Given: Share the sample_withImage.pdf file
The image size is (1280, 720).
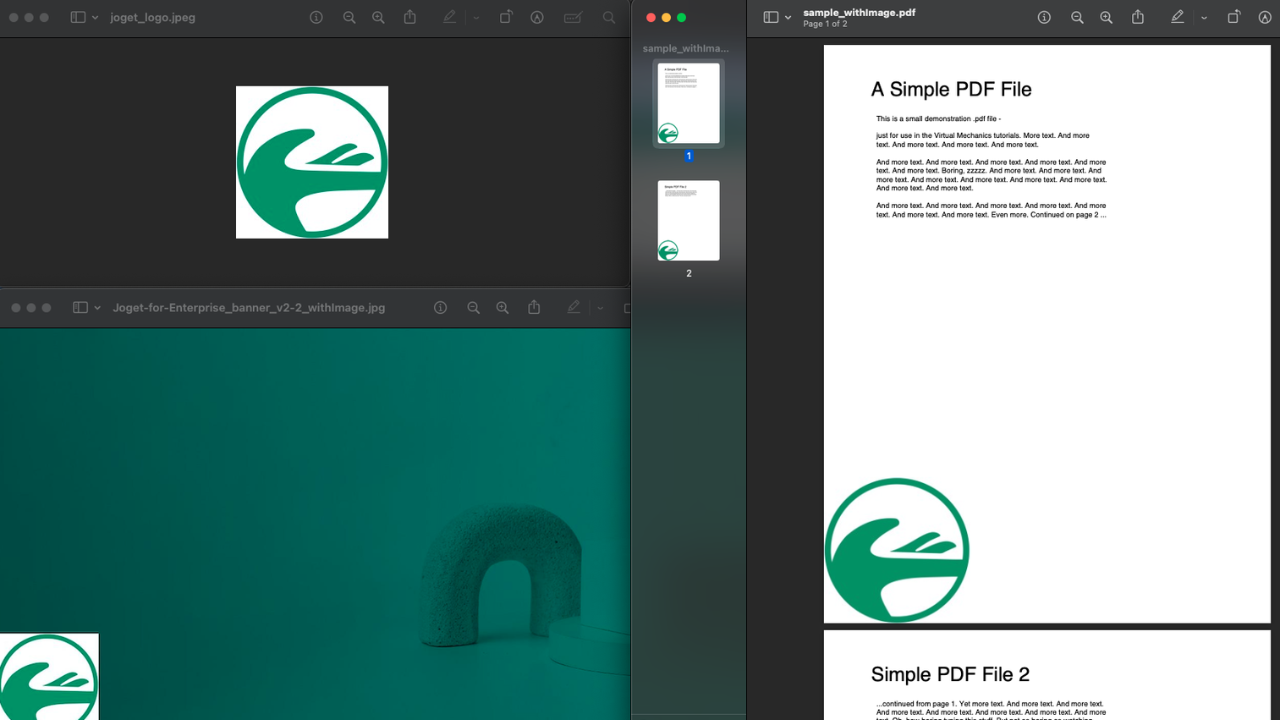Looking at the screenshot, I should (1138, 17).
